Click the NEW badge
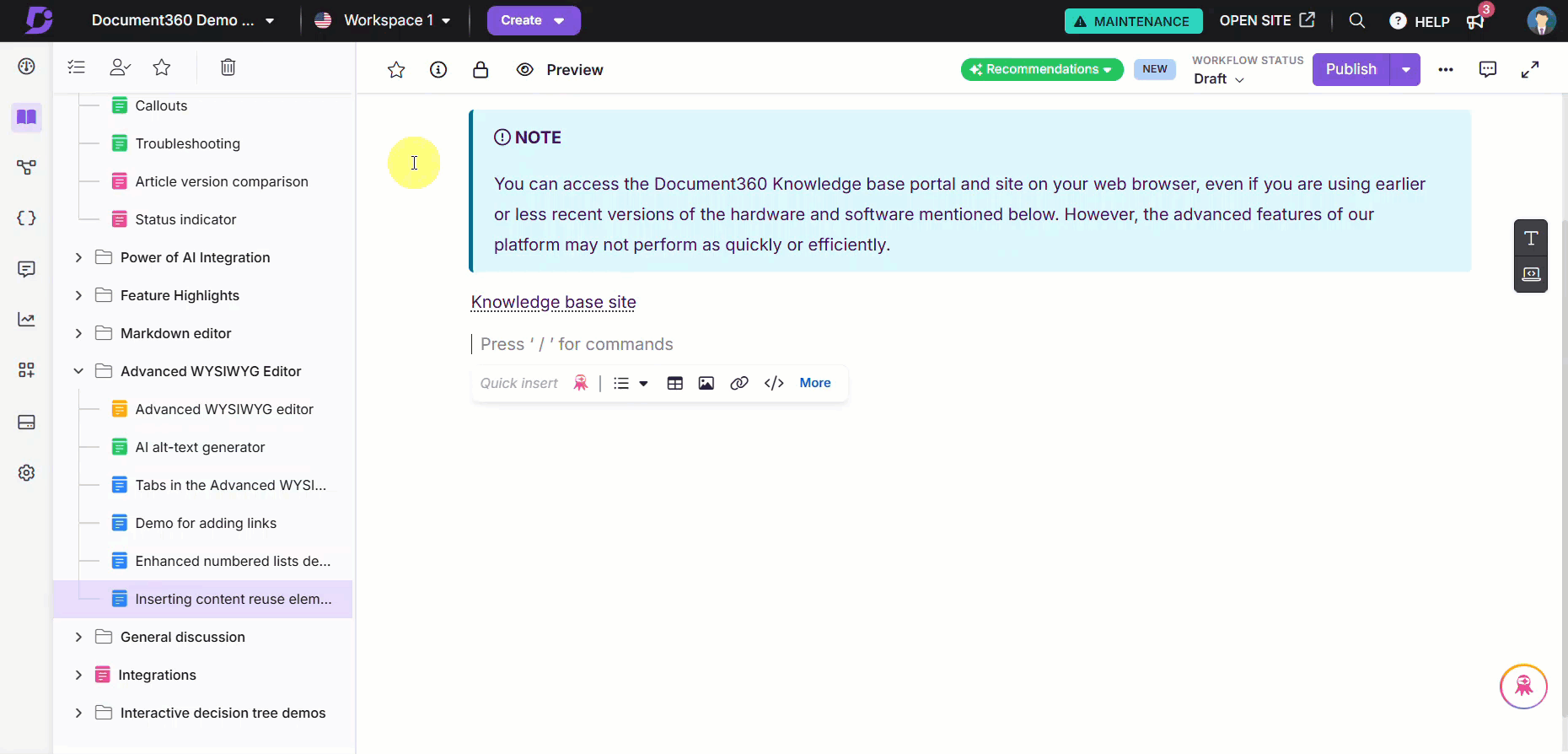This screenshot has width=1568, height=754. point(1155,69)
